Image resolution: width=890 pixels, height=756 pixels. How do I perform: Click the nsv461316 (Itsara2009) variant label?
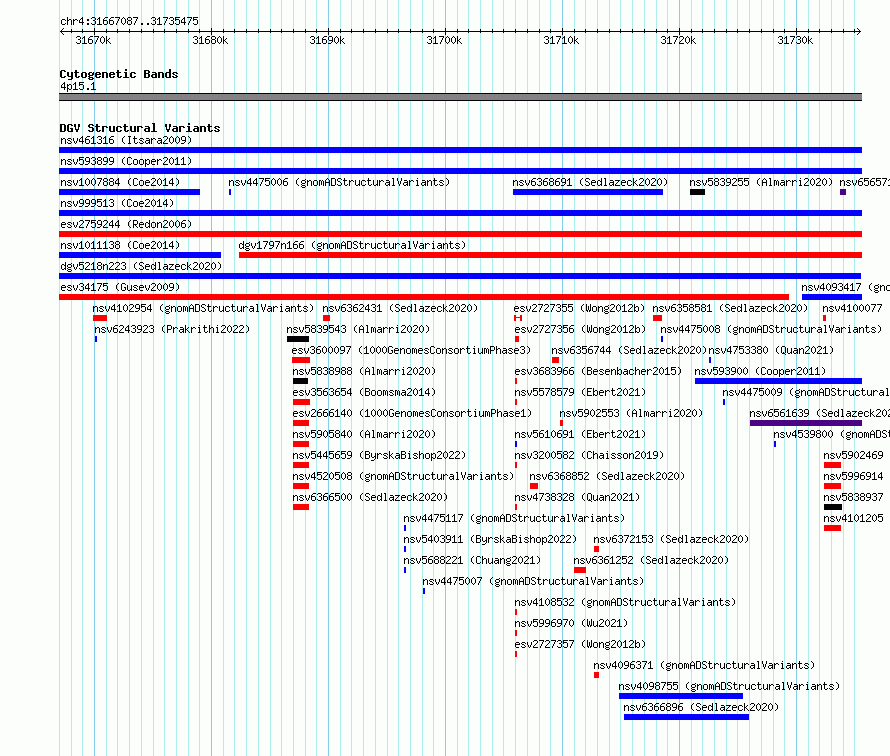(x=126, y=140)
